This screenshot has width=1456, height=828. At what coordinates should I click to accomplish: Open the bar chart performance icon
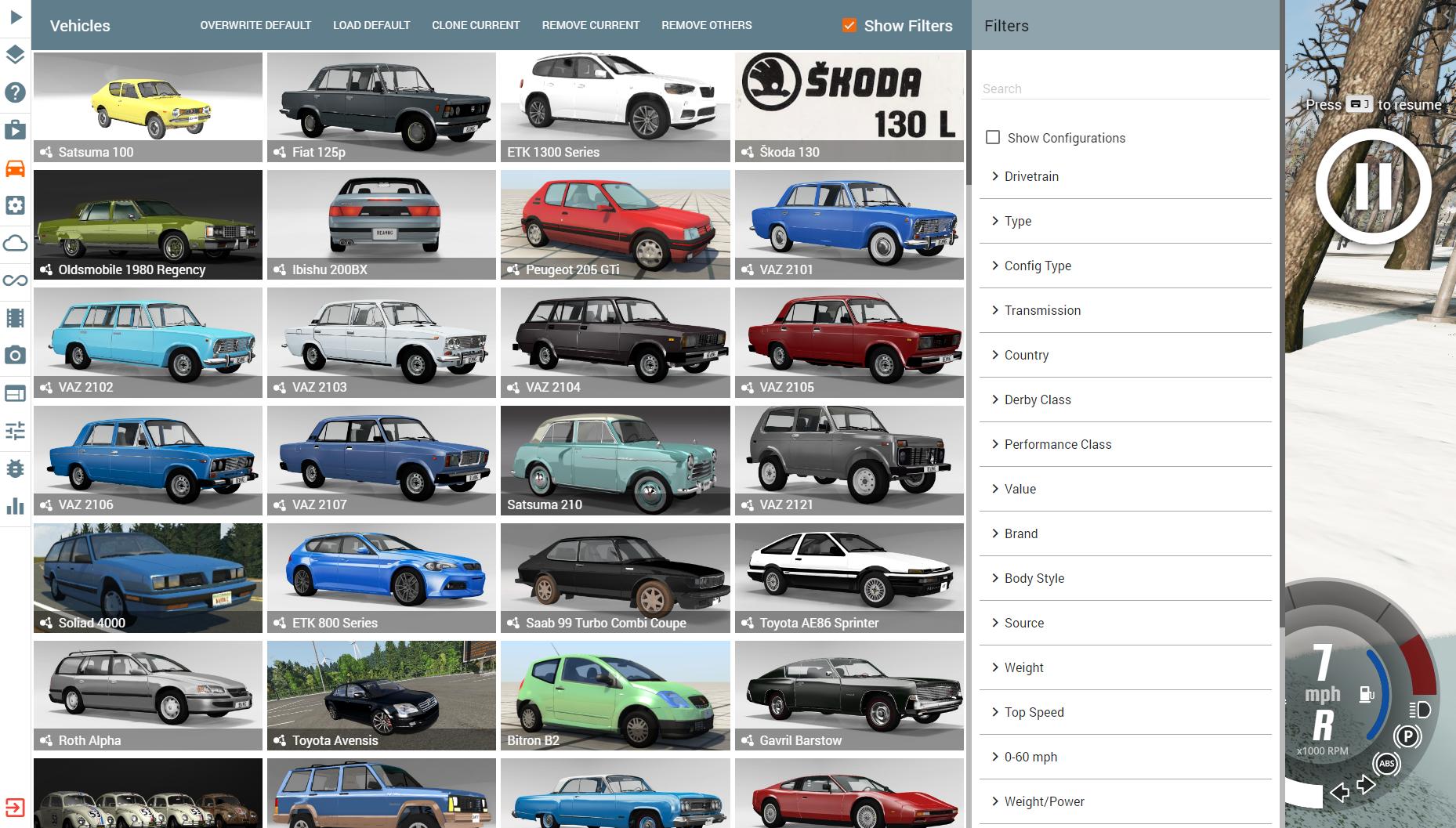pos(16,506)
